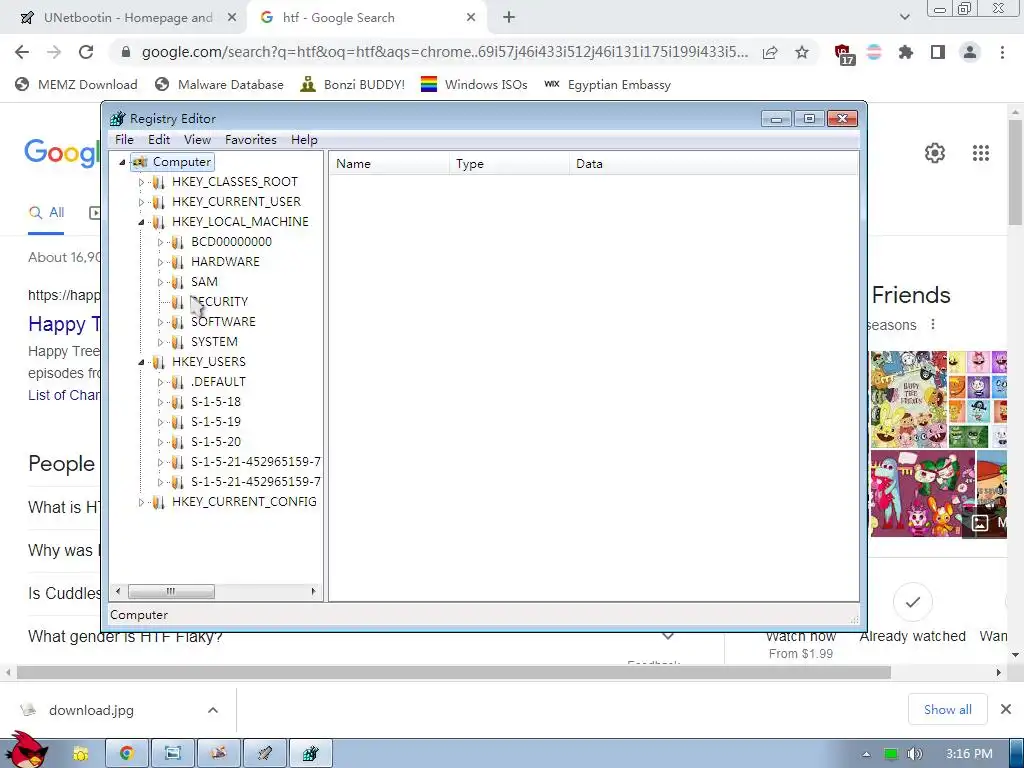Click the tree pane's horizontal scrollbar thumb
Image resolution: width=1024 pixels, height=768 pixels.
[x=171, y=592]
